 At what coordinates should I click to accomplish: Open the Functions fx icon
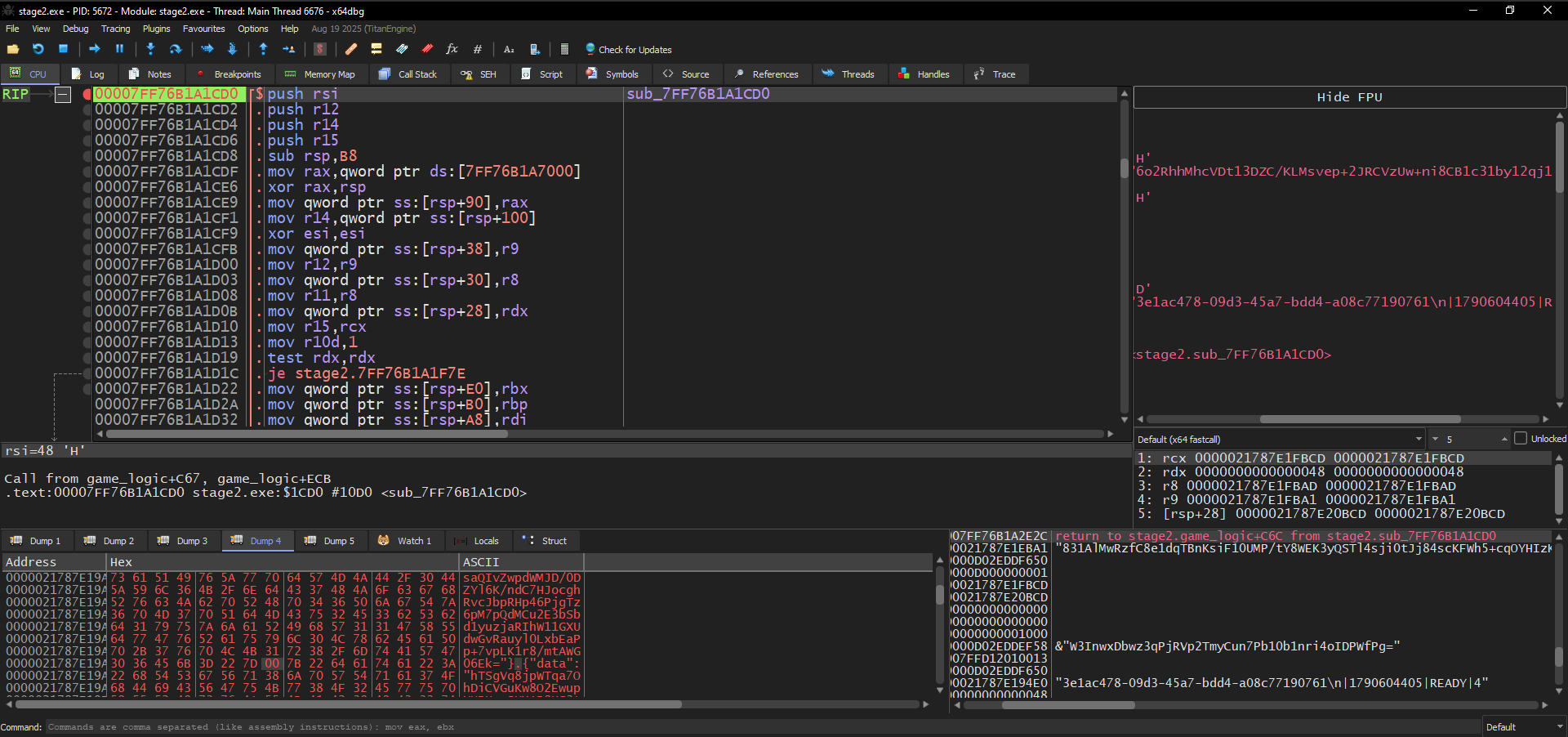pos(452,49)
